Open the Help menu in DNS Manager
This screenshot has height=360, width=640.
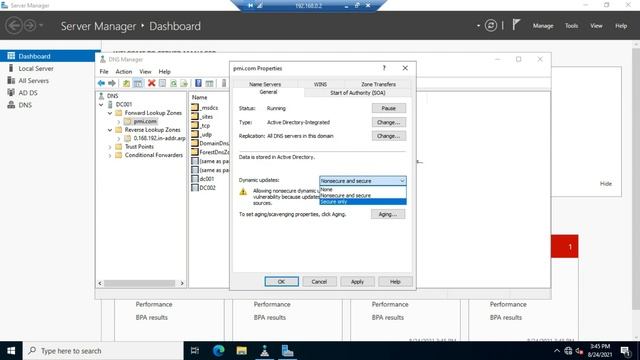164,71
